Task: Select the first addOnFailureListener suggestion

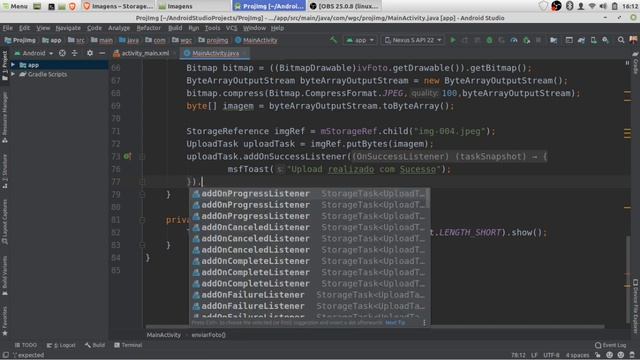Action: [x=309, y=295]
